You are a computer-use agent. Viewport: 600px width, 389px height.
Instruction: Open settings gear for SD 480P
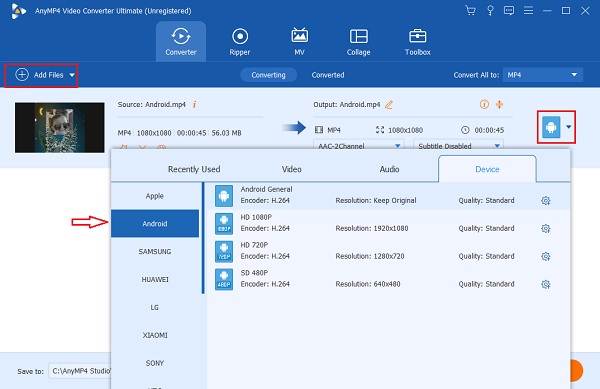546,284
